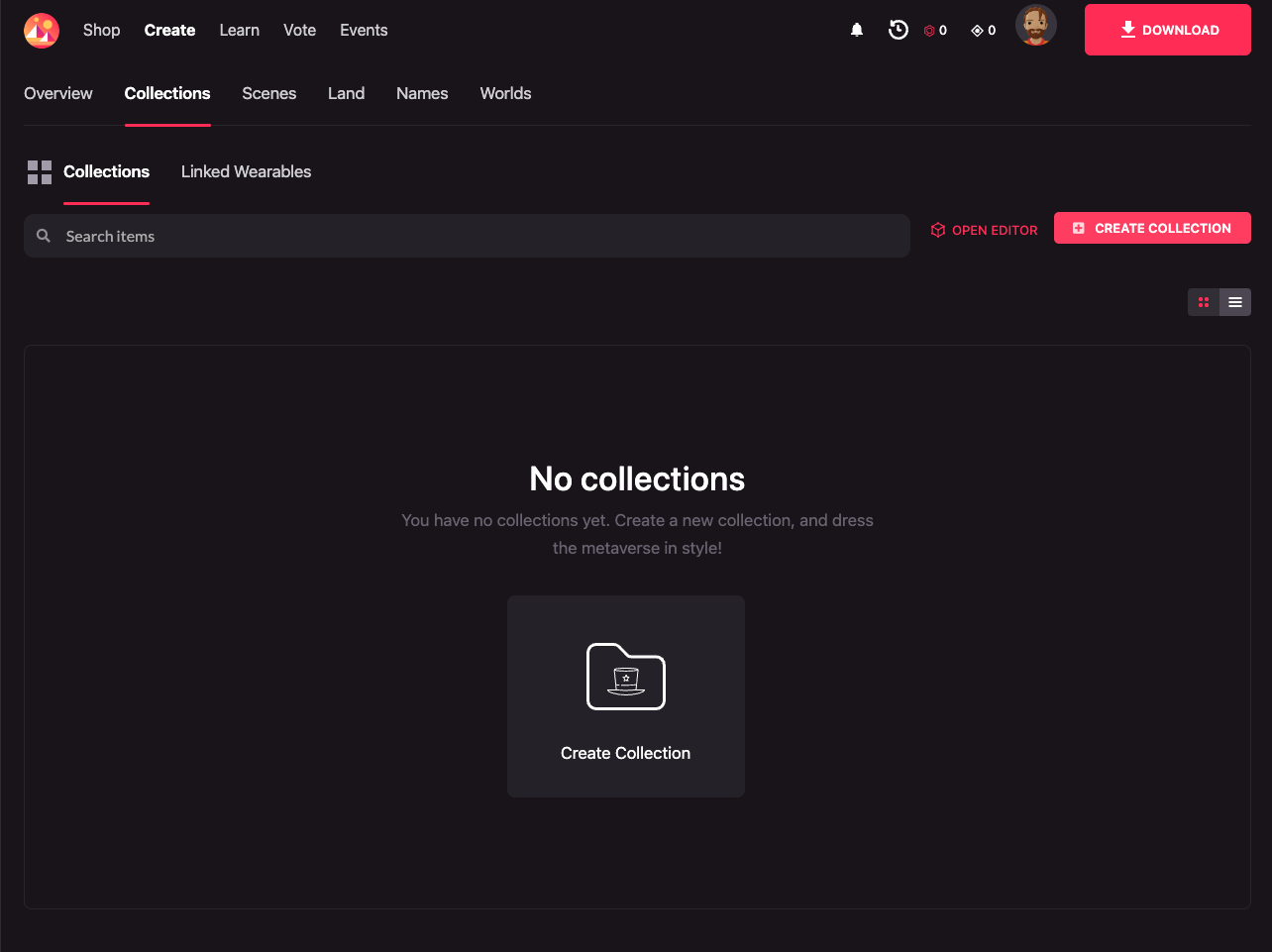Viewport: 1272px width, 952px height.
Task: Select the Collections sub-tab
Action: 106,171
